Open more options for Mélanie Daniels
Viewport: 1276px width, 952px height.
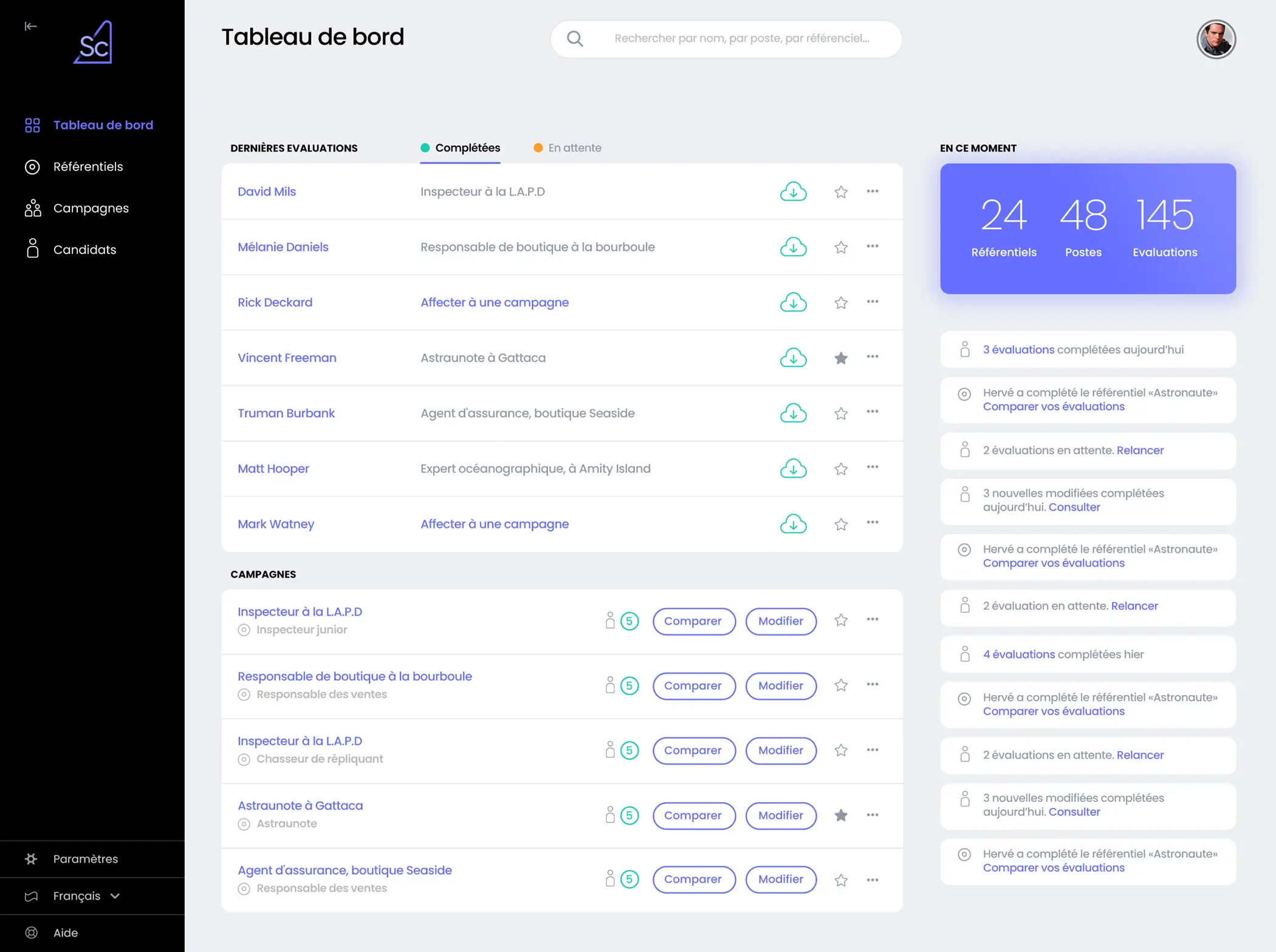point(873,246)
